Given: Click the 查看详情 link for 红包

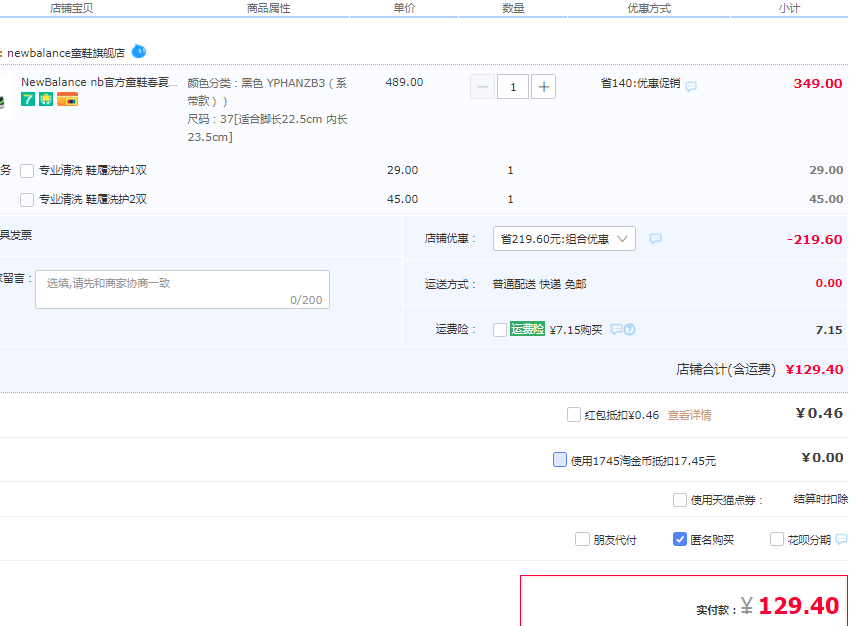Looking at the screenshot, I should click(689, 415).
